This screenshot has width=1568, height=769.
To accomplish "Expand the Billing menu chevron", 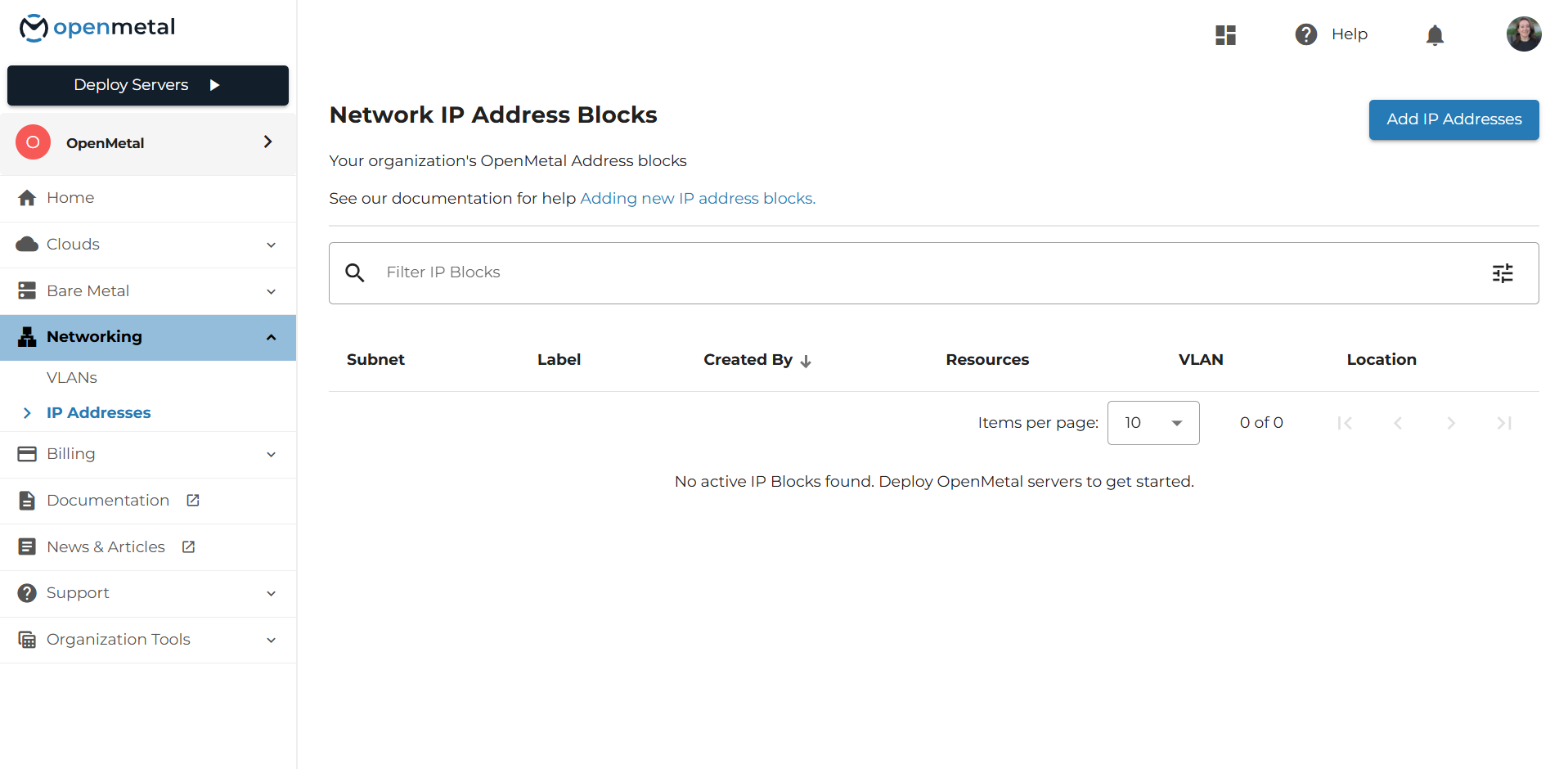I will coord(272,455).
